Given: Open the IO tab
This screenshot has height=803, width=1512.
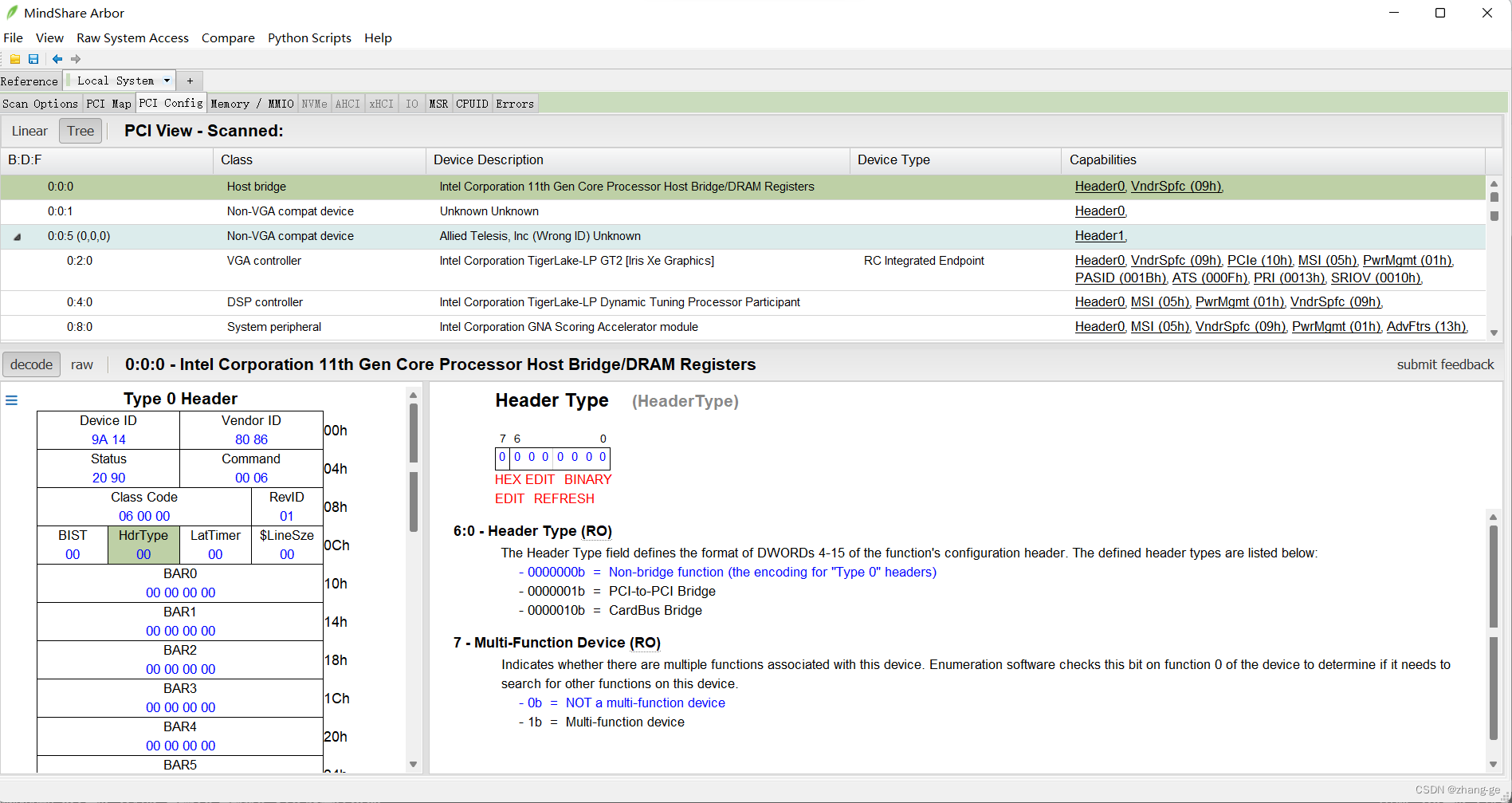Looking at the screenshot, I should (x=411, y=104).
